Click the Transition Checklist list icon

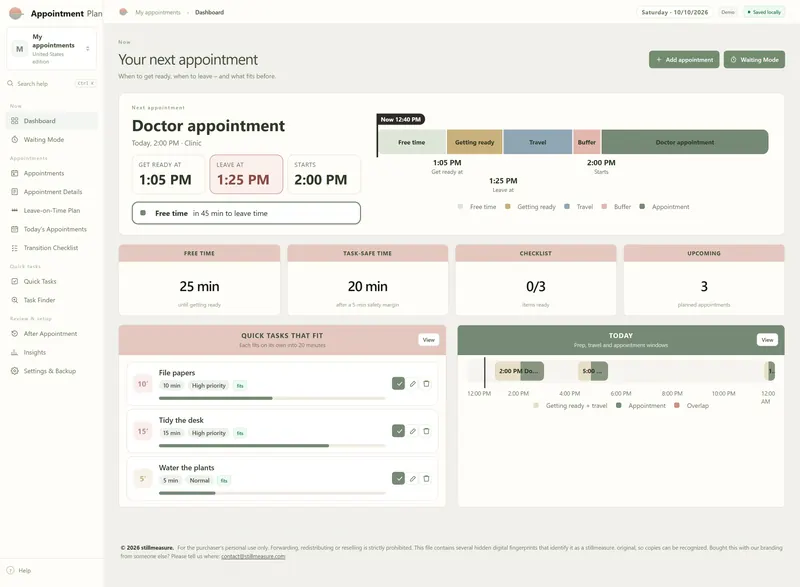14,248
